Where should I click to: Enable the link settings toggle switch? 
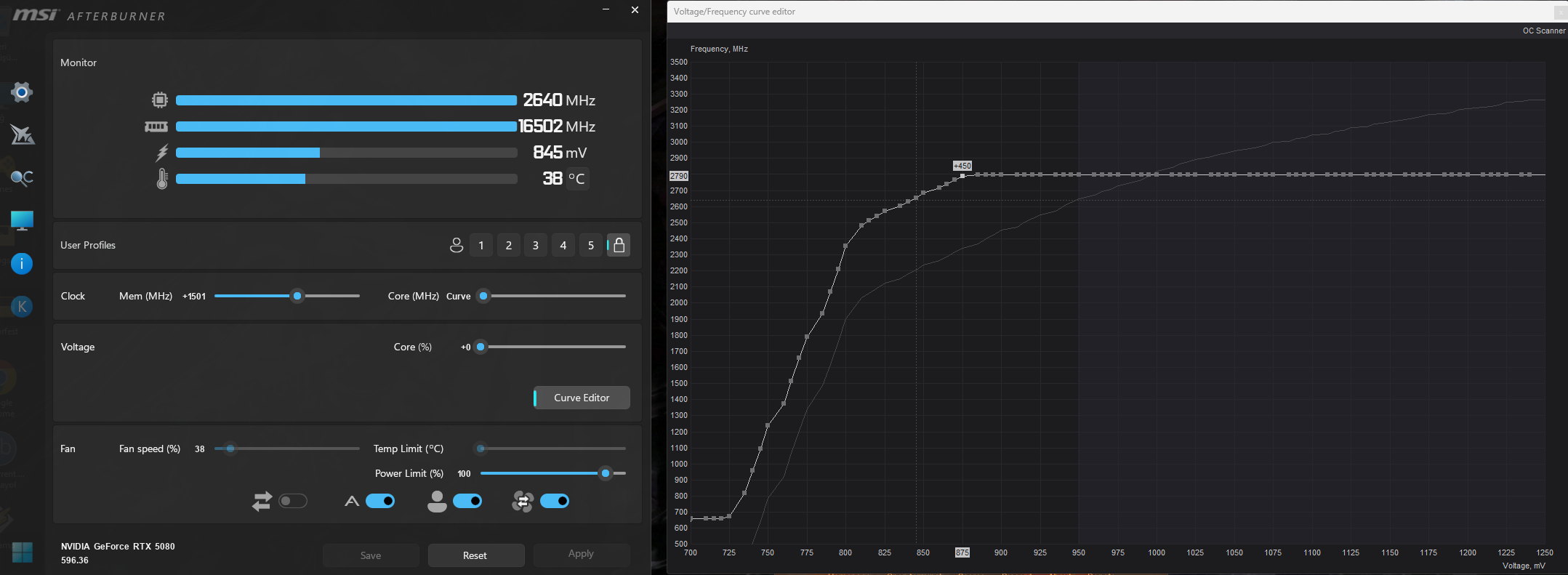tap(293, 501)
